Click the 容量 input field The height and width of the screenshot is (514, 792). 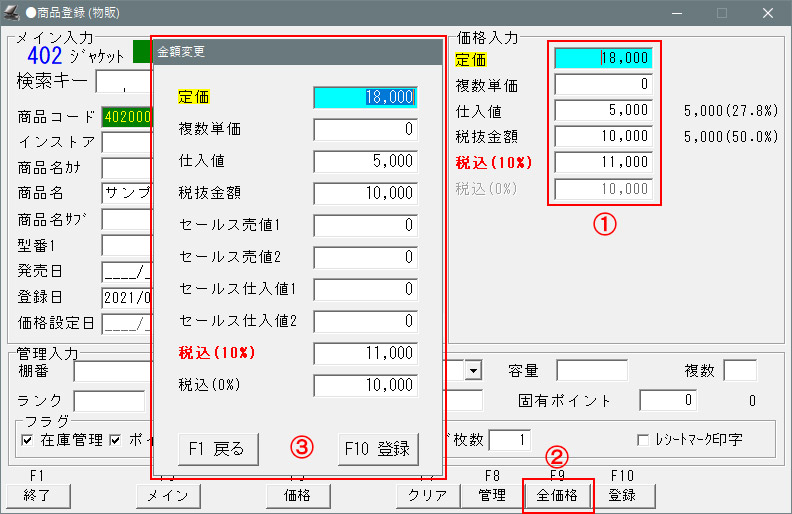click(x=592, y=371)
